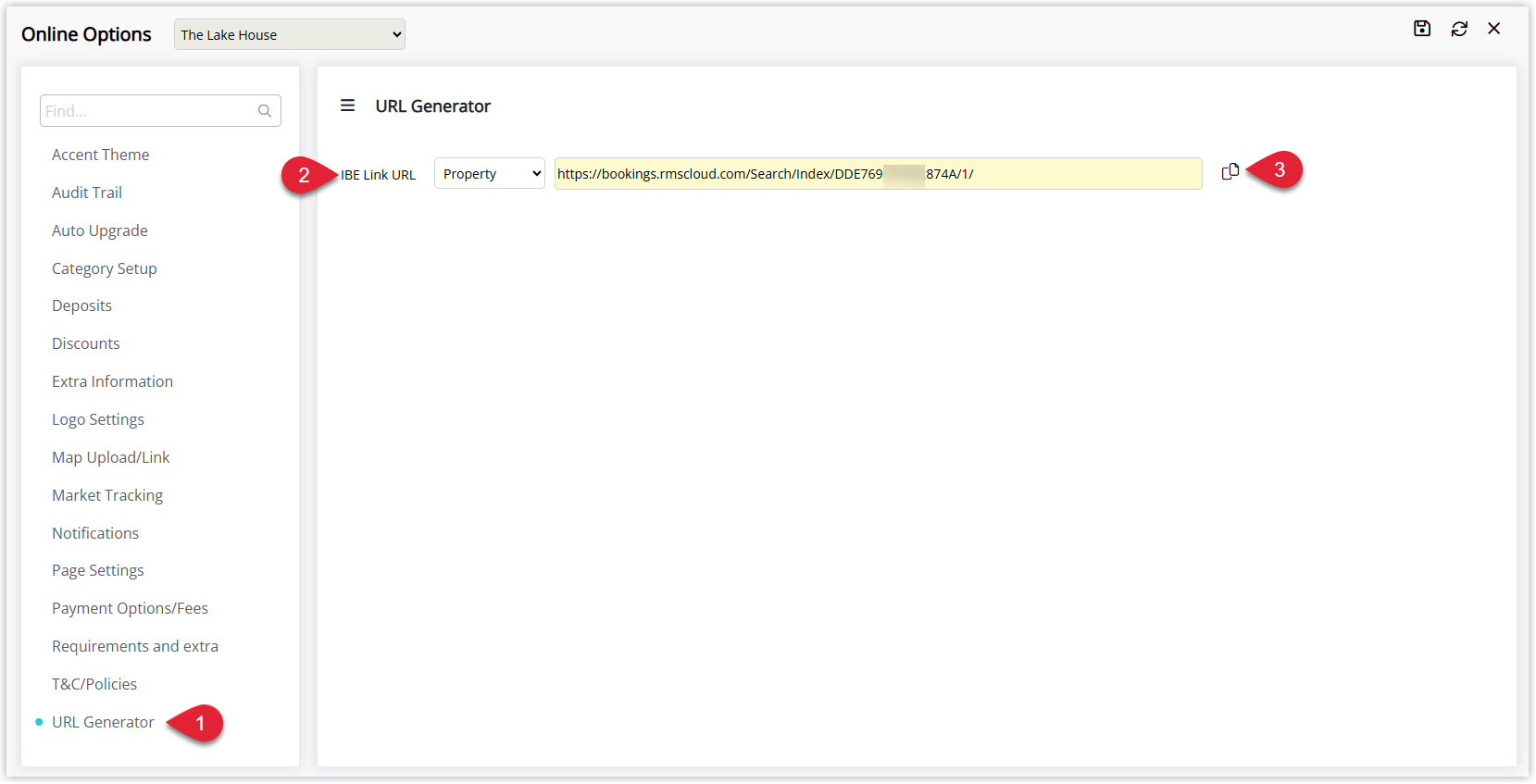Select URL Generator in the sidebar
Screen dimensions: 1536x784
[x=103, y=722]
